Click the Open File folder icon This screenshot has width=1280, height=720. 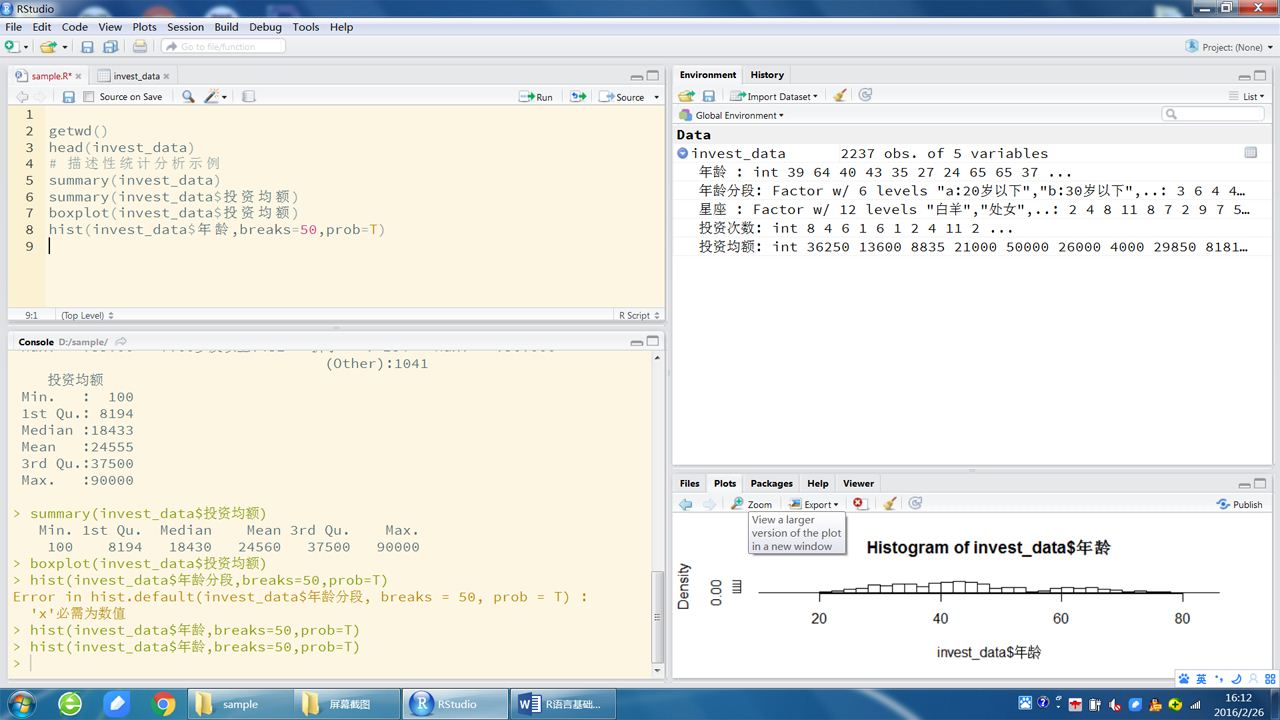coord(47,46)
